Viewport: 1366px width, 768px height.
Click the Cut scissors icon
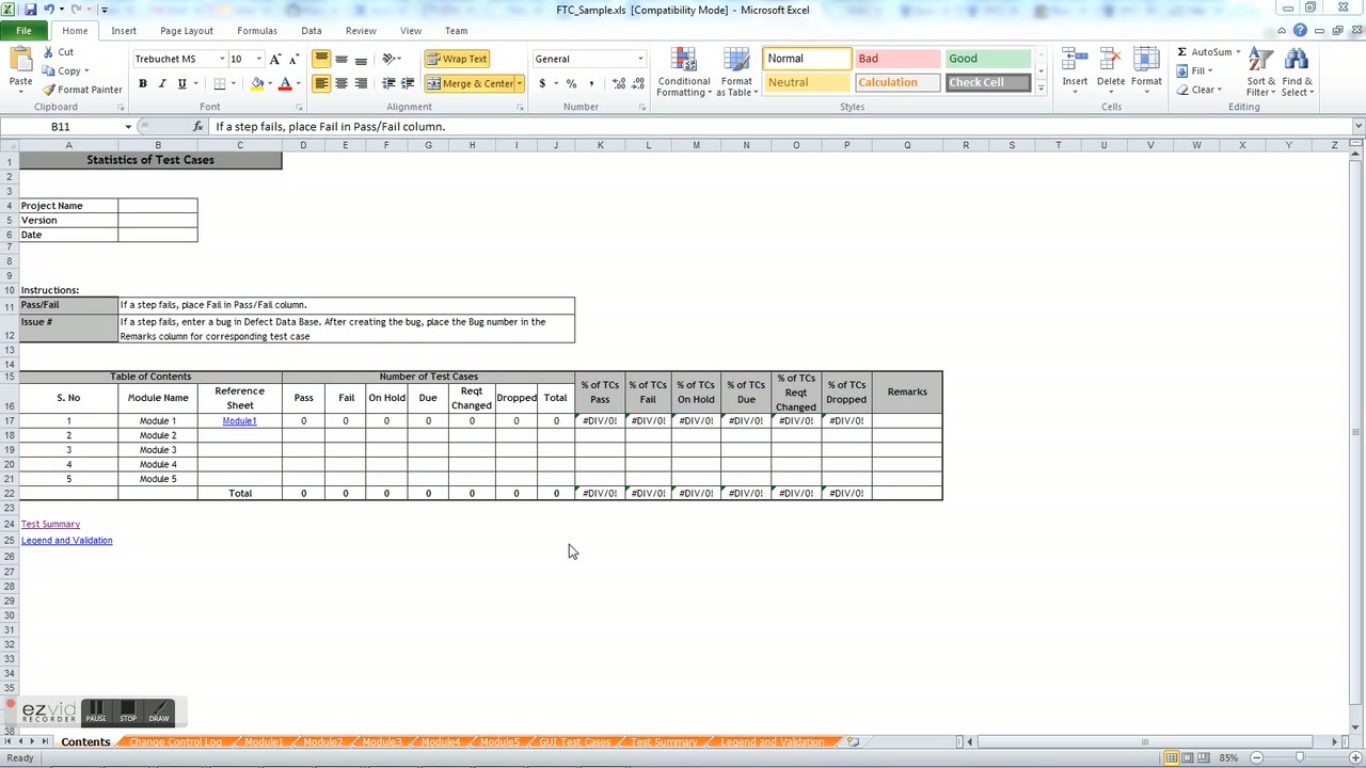tap(47, 52)
